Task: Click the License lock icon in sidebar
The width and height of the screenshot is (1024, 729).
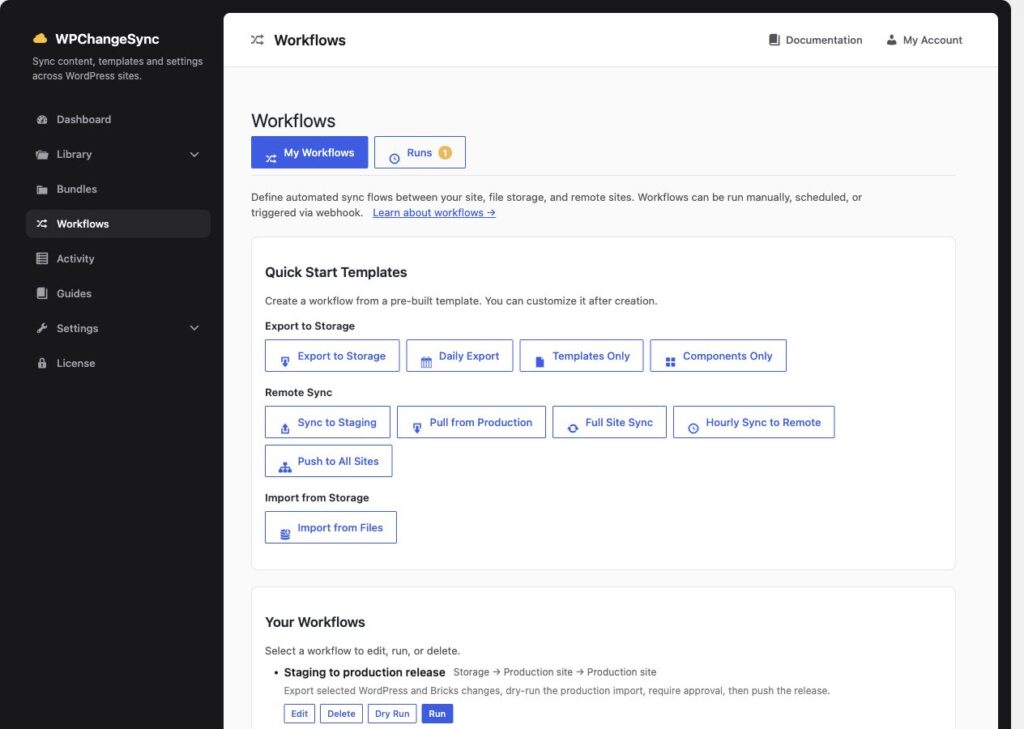Action: click(x=42, y=363)
